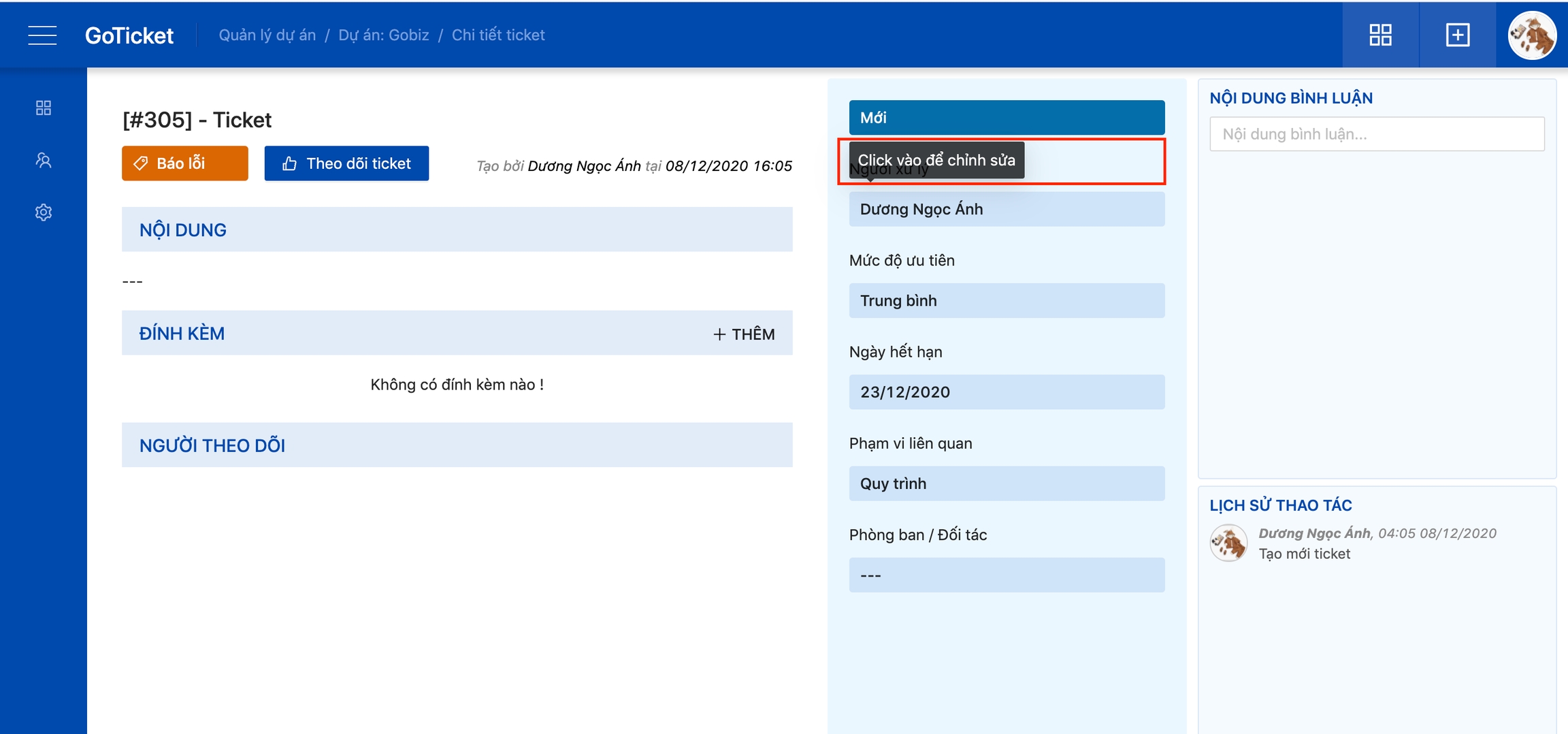Click the grid apps icon in header

coord(1380,35)
